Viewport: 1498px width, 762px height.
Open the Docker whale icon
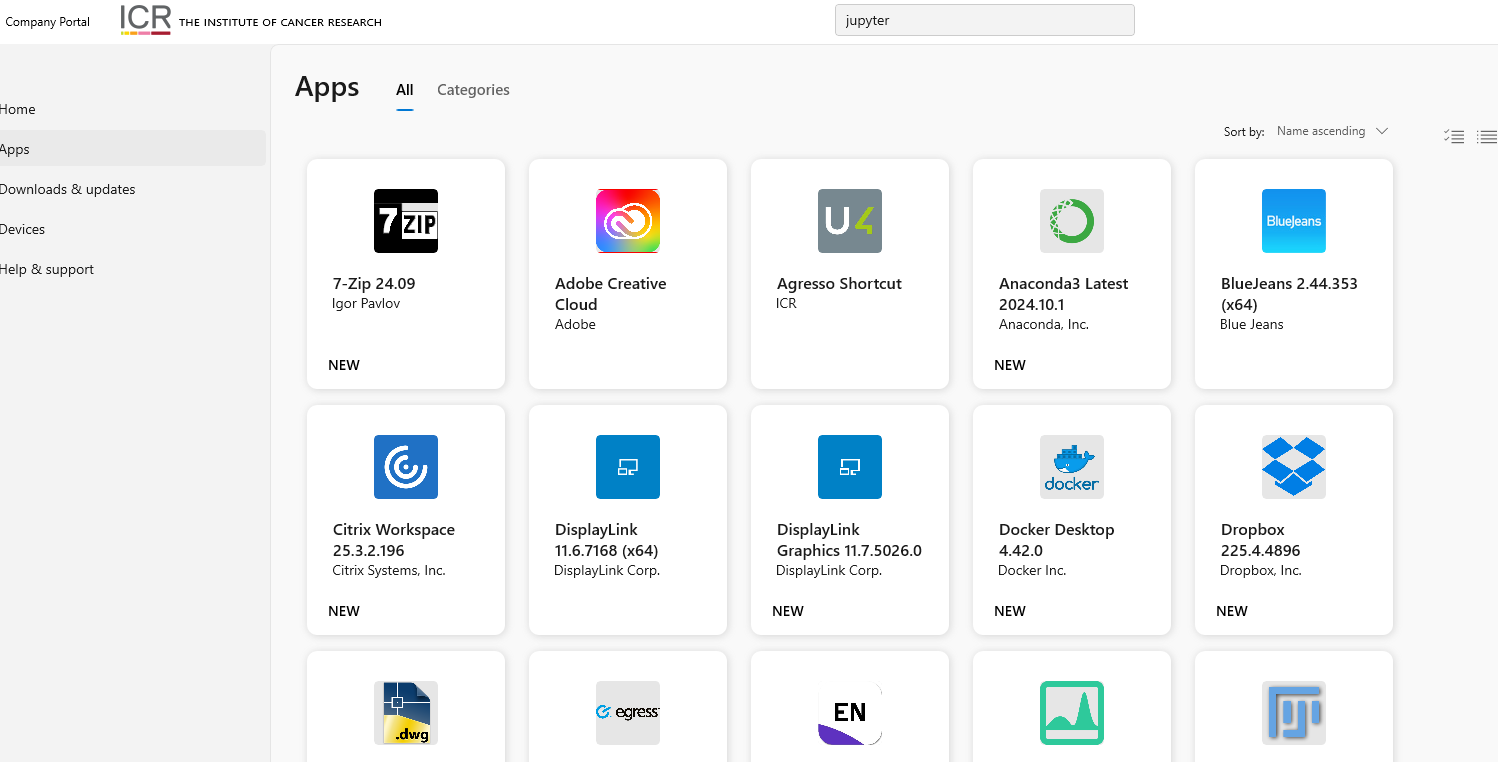pyautogui.click(x=1072, y=467)
